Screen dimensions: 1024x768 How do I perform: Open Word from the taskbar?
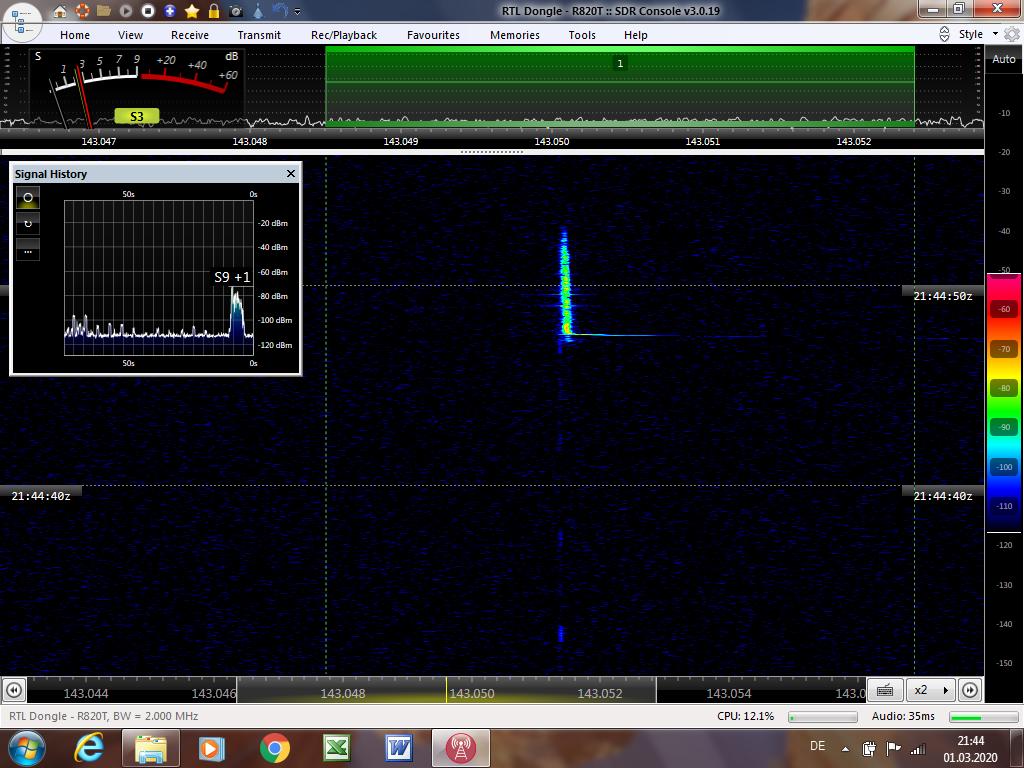coord(398,748)
